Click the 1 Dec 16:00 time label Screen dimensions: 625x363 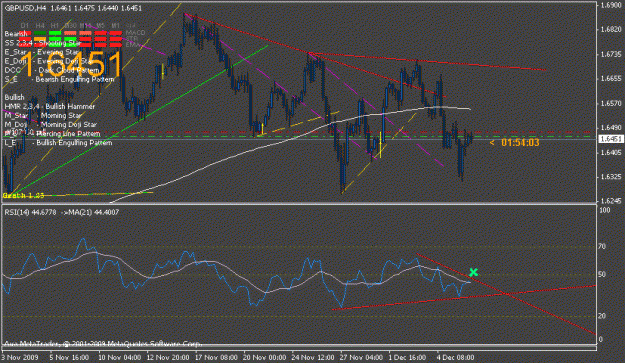pos(407,357)
